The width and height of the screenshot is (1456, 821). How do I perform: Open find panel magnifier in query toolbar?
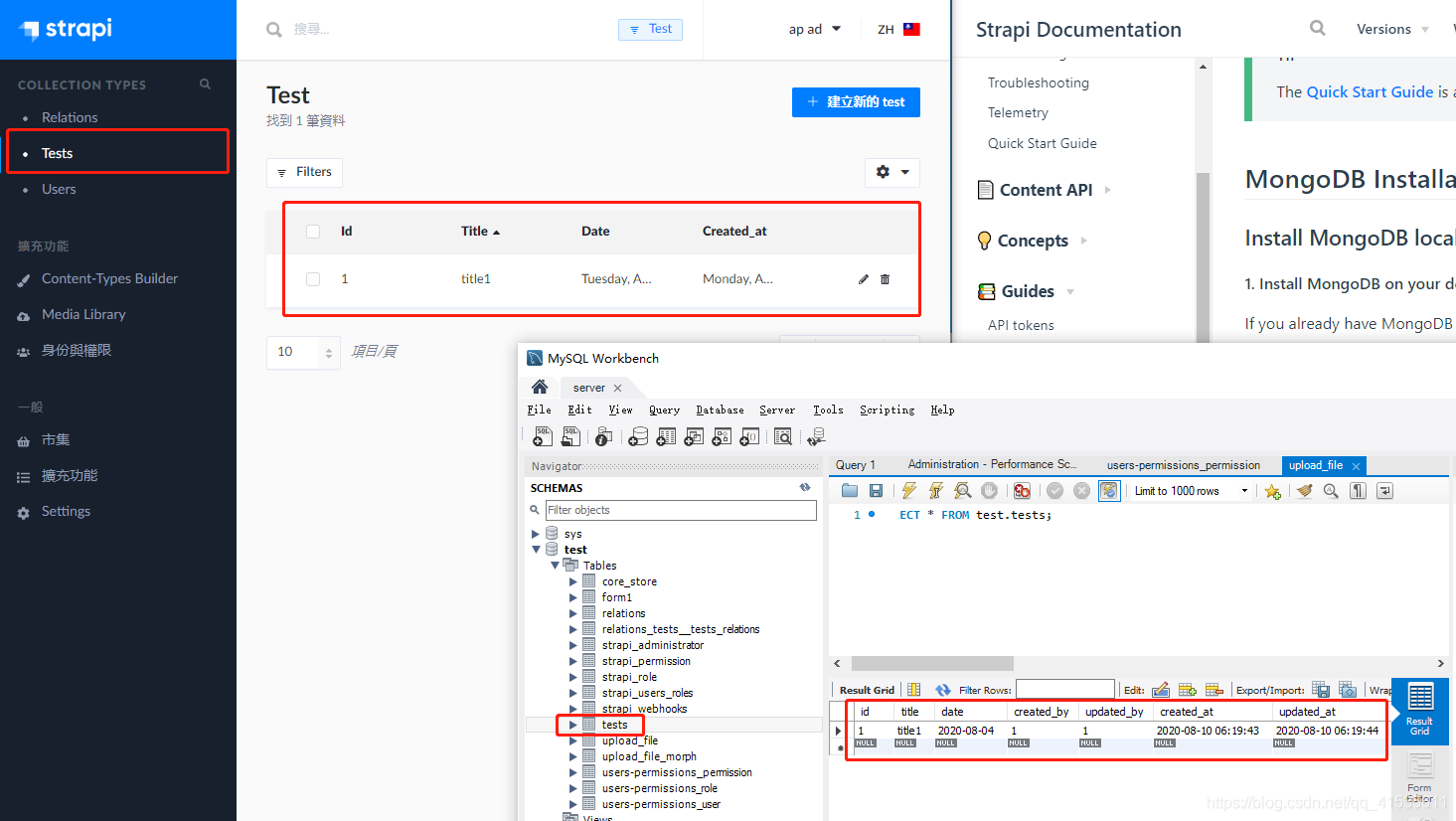[1331, 490]
